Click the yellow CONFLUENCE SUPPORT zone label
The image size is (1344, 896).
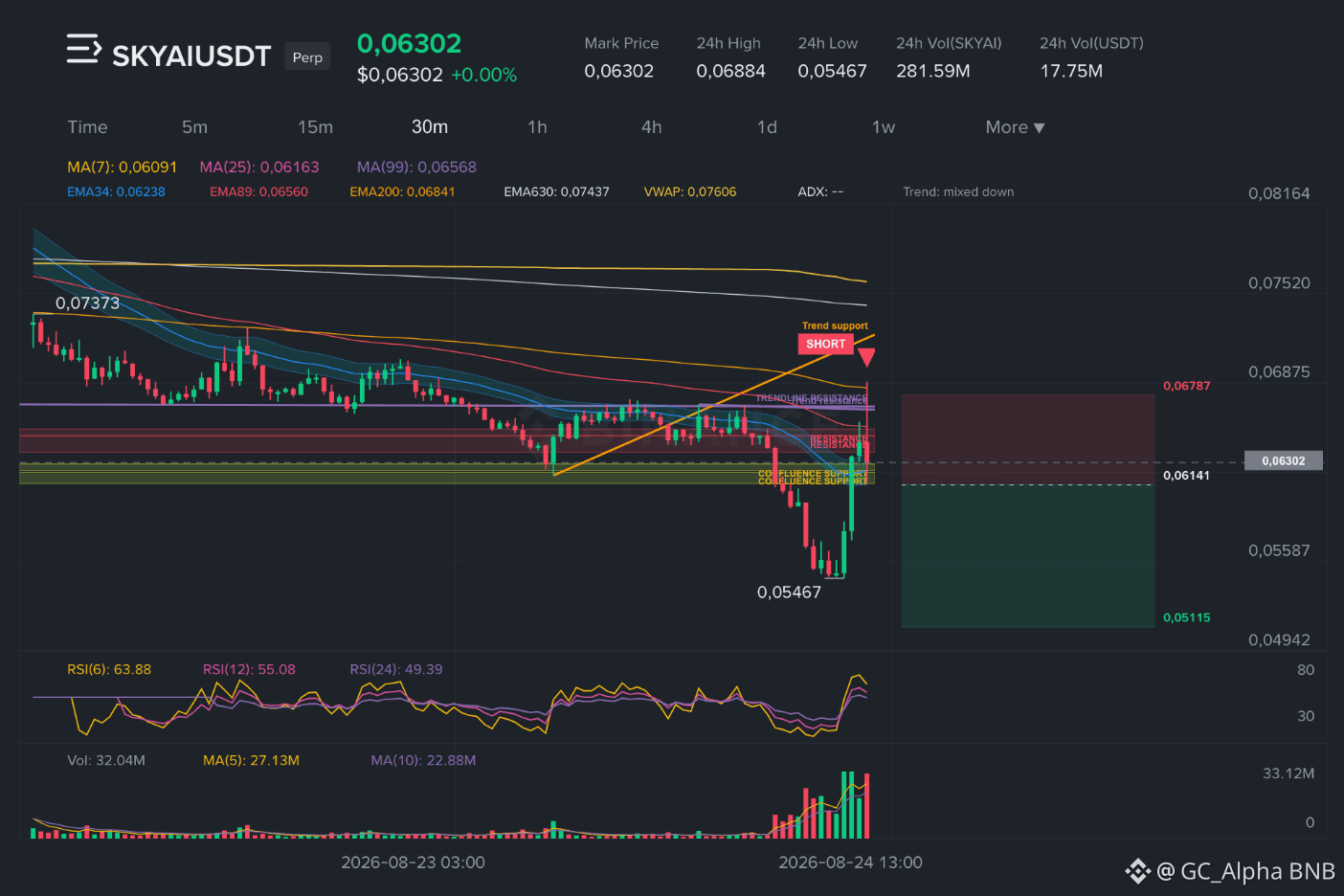pyautogui.click(x=813, y=477)
